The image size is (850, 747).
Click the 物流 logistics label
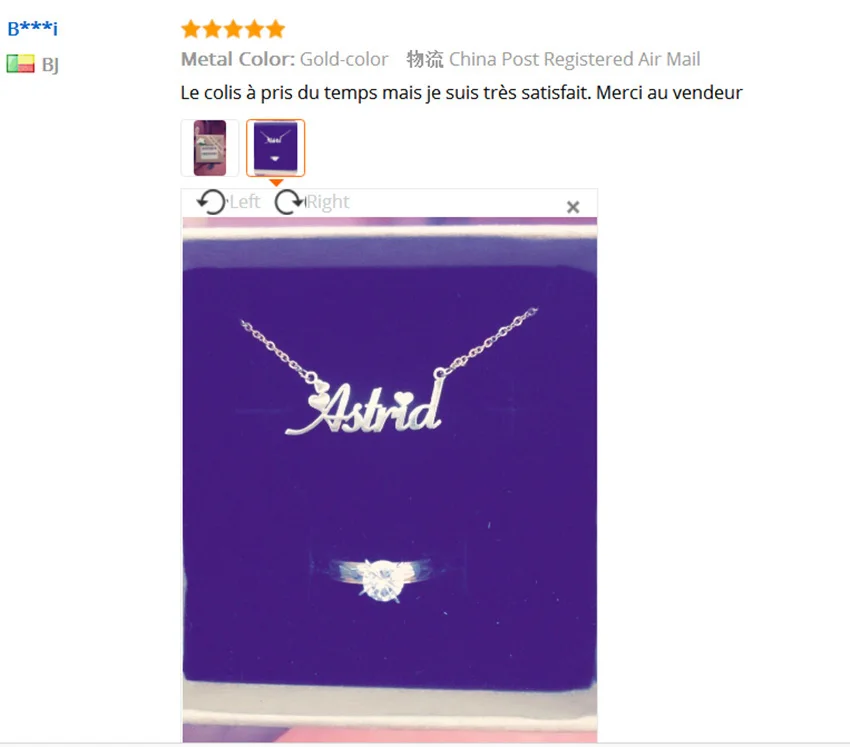[425, 59]
